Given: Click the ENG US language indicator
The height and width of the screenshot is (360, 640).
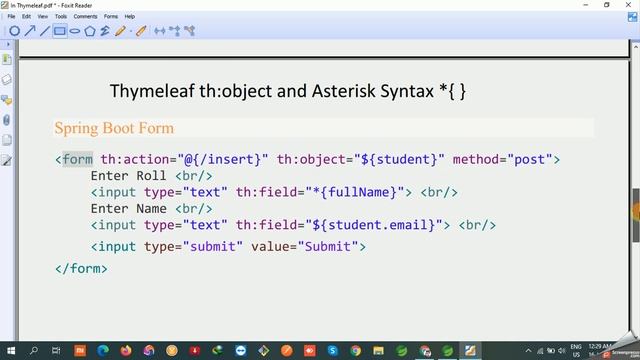Looking at the screenshot, I should (576, 351).
